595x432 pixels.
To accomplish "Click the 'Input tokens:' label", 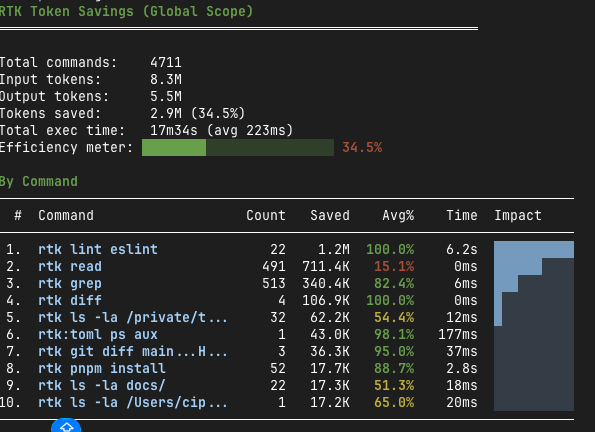I will point(50,79).
